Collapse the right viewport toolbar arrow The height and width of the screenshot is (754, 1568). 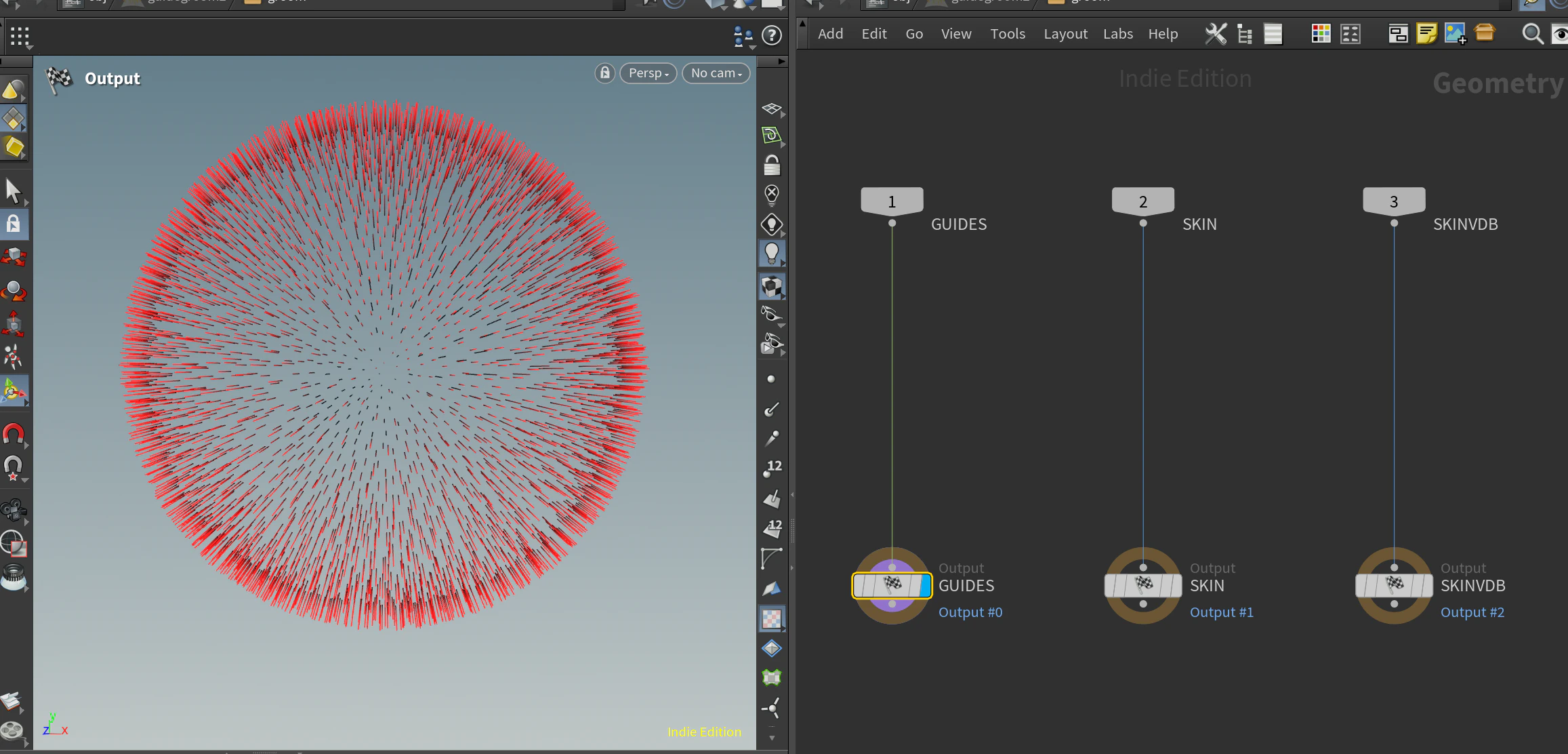point(781,62)
